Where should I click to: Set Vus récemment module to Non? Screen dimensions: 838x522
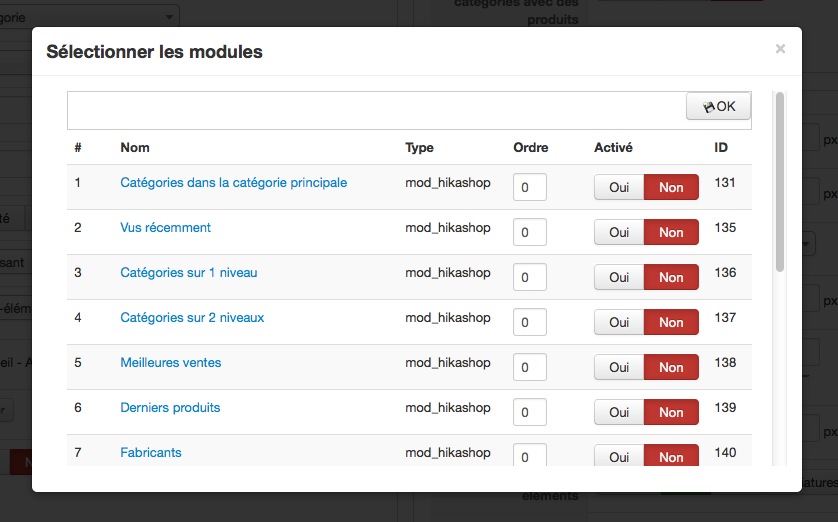pos(671,232)
